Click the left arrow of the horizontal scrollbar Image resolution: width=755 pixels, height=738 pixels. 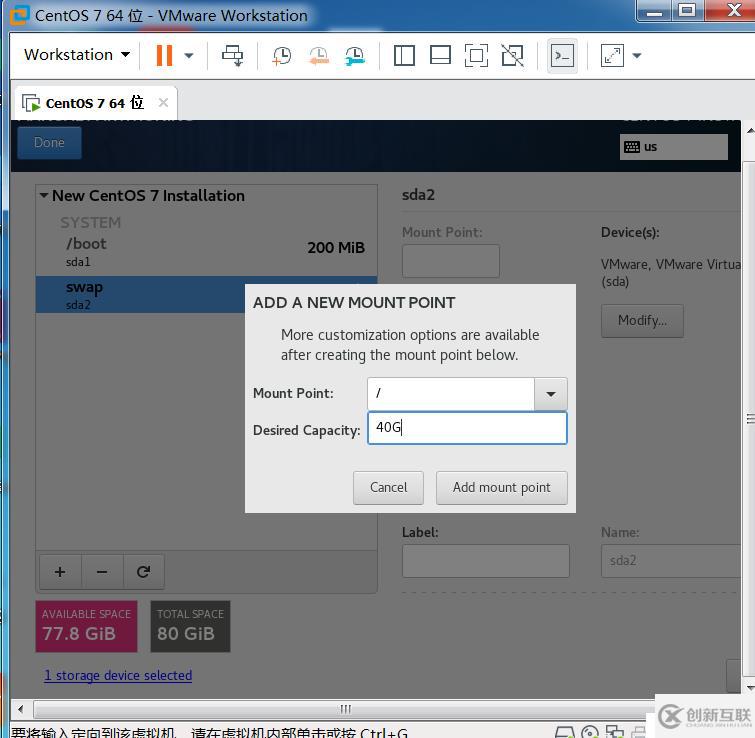21,709
